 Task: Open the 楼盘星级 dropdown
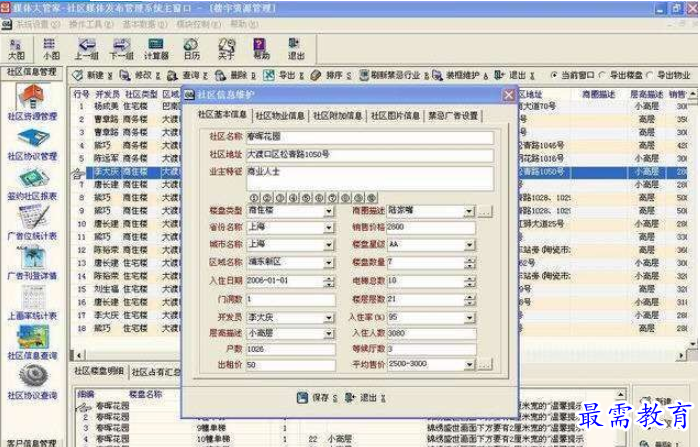469,245
